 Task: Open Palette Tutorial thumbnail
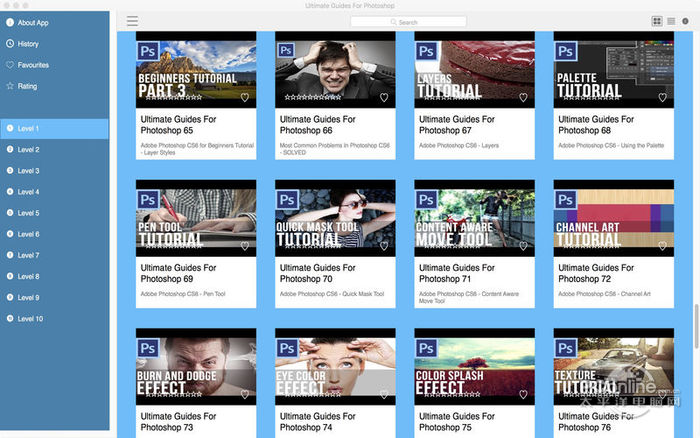(614, 69)
